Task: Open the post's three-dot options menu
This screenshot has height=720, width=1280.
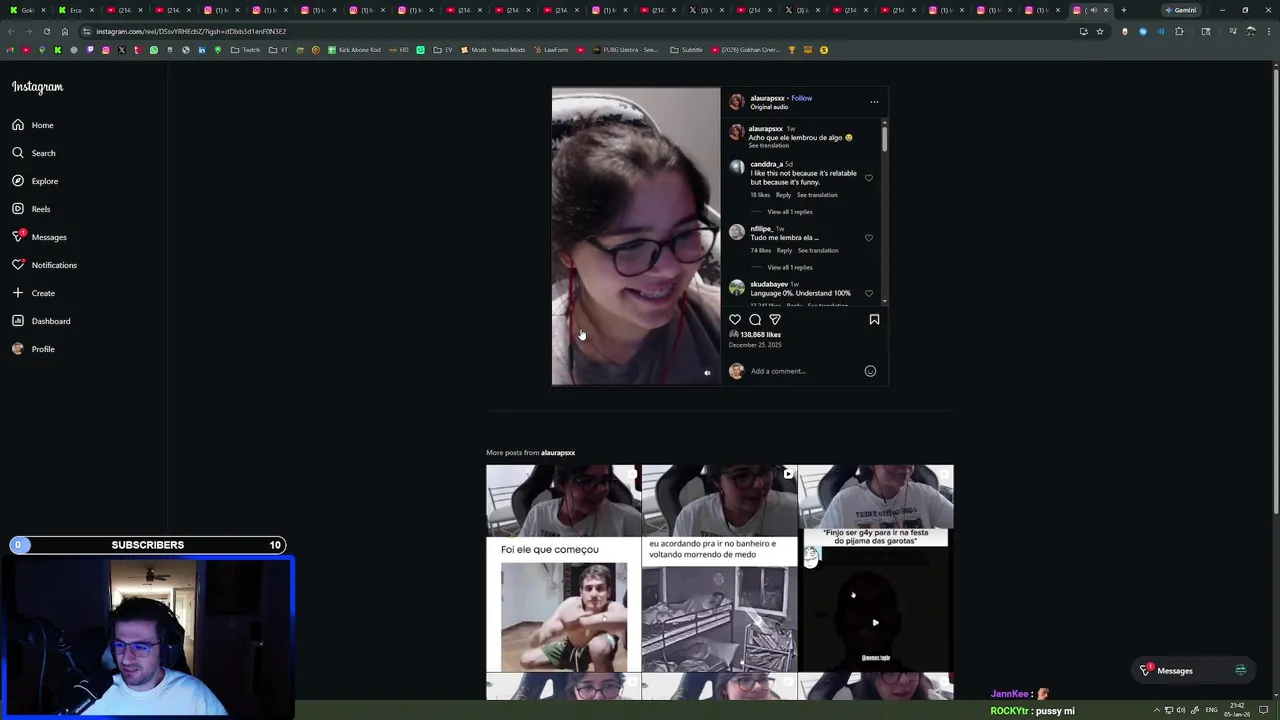Action: click(x=874, y=102)
